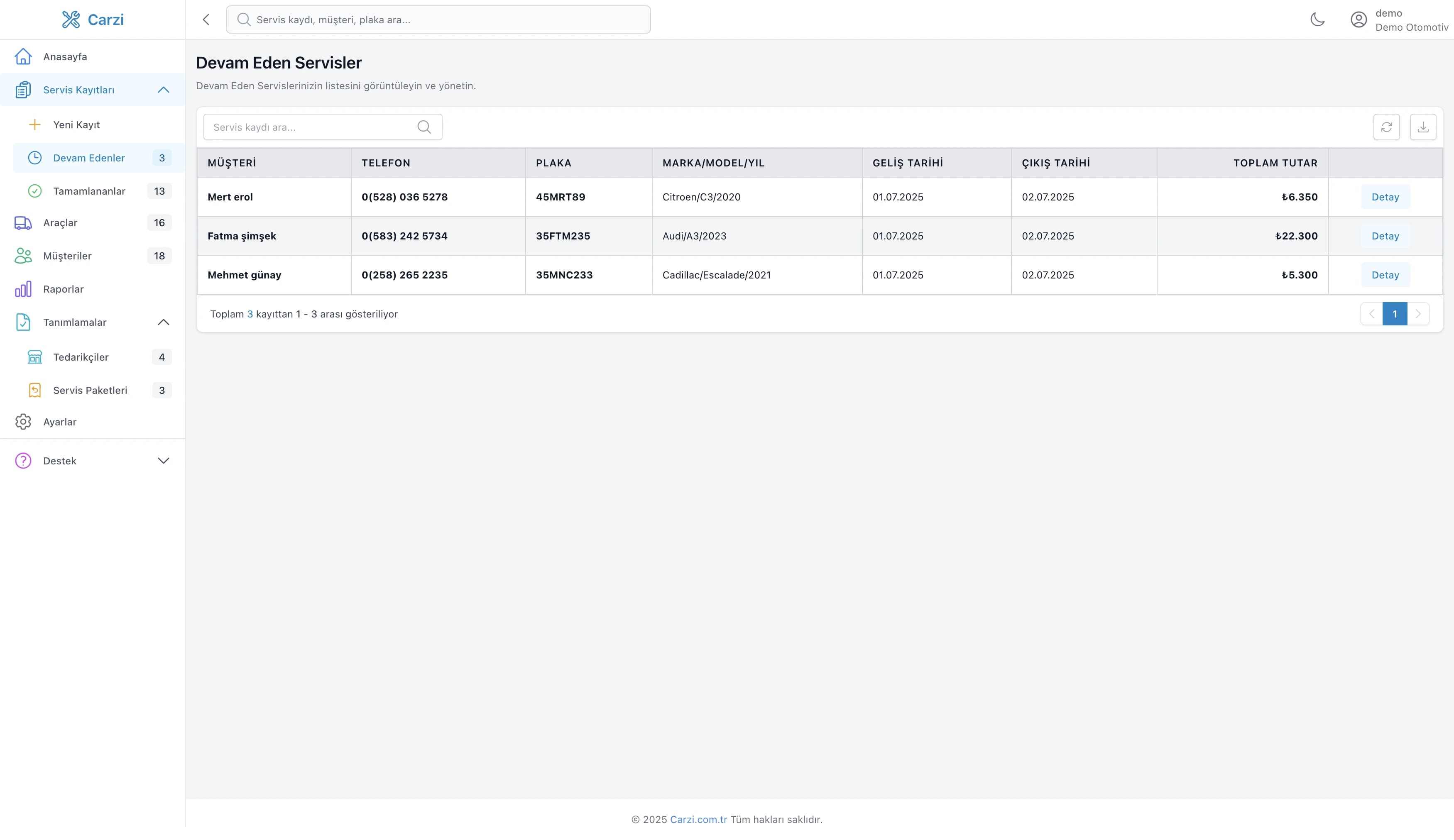1454x840 pixels.
Task: Open Detay for Mehmet günay
Action: (1385, 275)
